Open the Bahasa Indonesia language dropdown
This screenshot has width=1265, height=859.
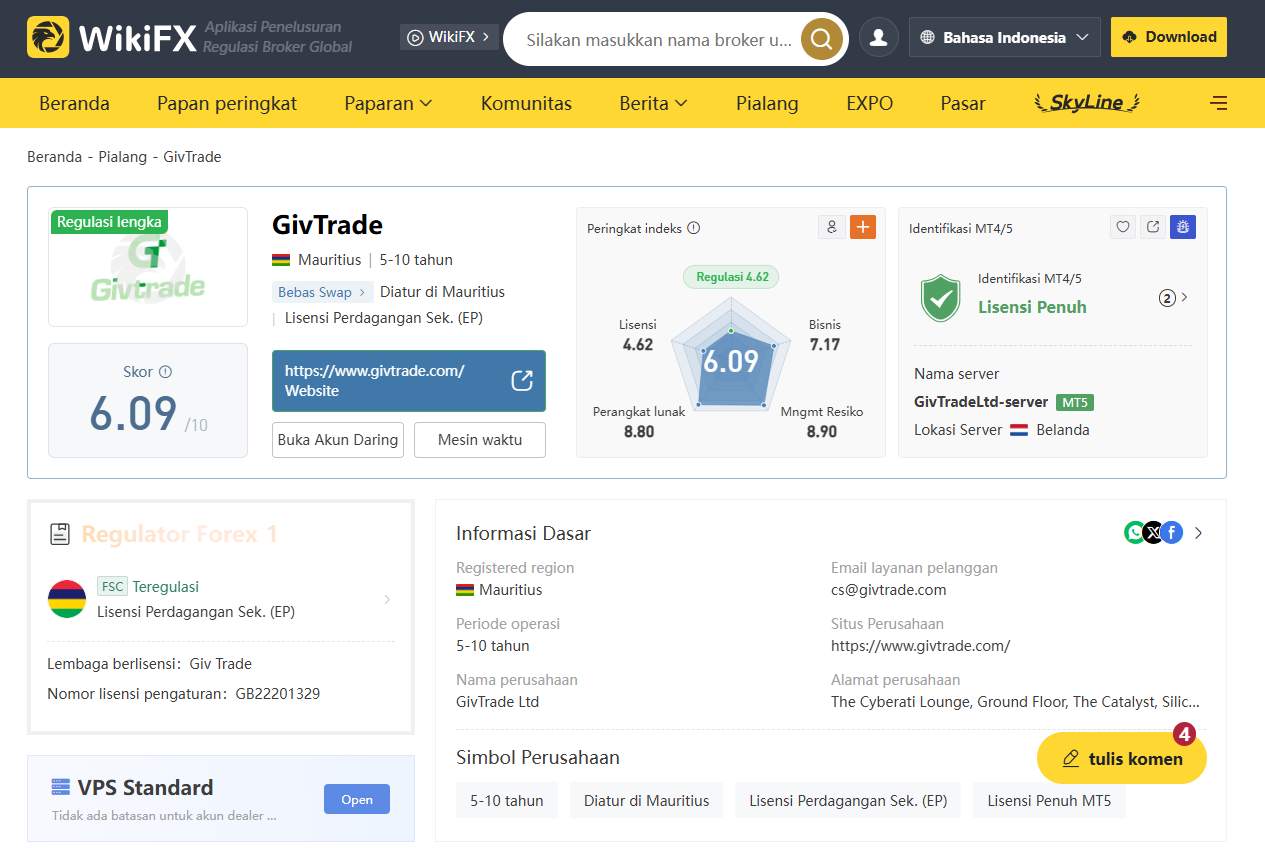point(1003,36)
